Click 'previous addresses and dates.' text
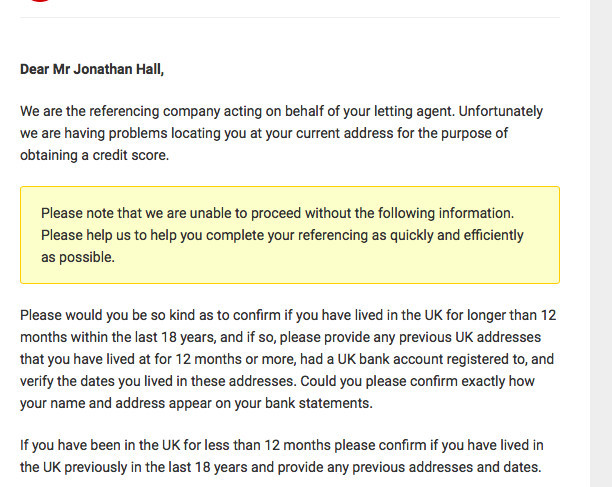The image size is (612, 487). [x=447, y=467]
